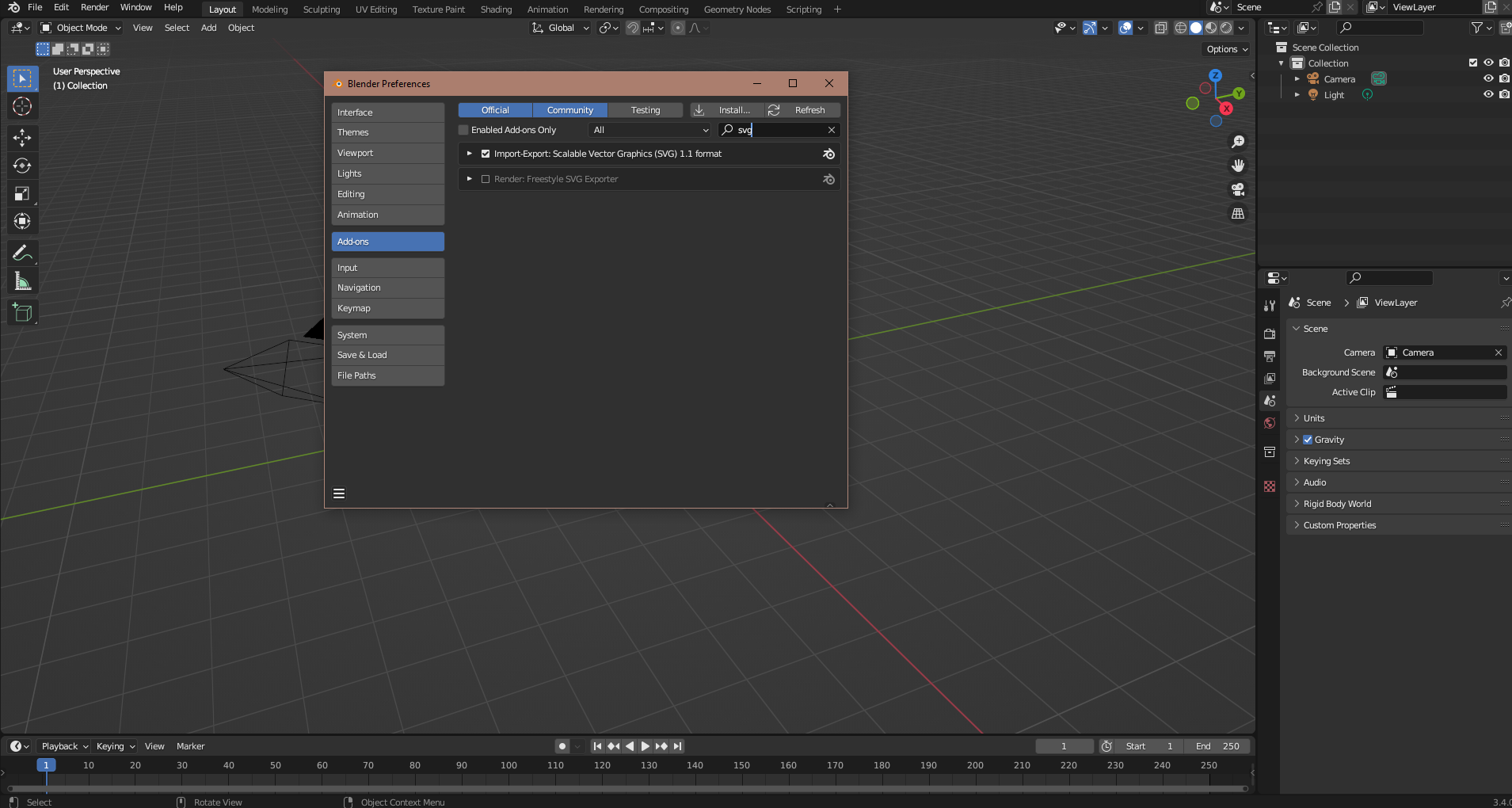Screen dimensions: 1512x808
Task: Toggle the Testing add-ons filter
Action: click(646, 110)
